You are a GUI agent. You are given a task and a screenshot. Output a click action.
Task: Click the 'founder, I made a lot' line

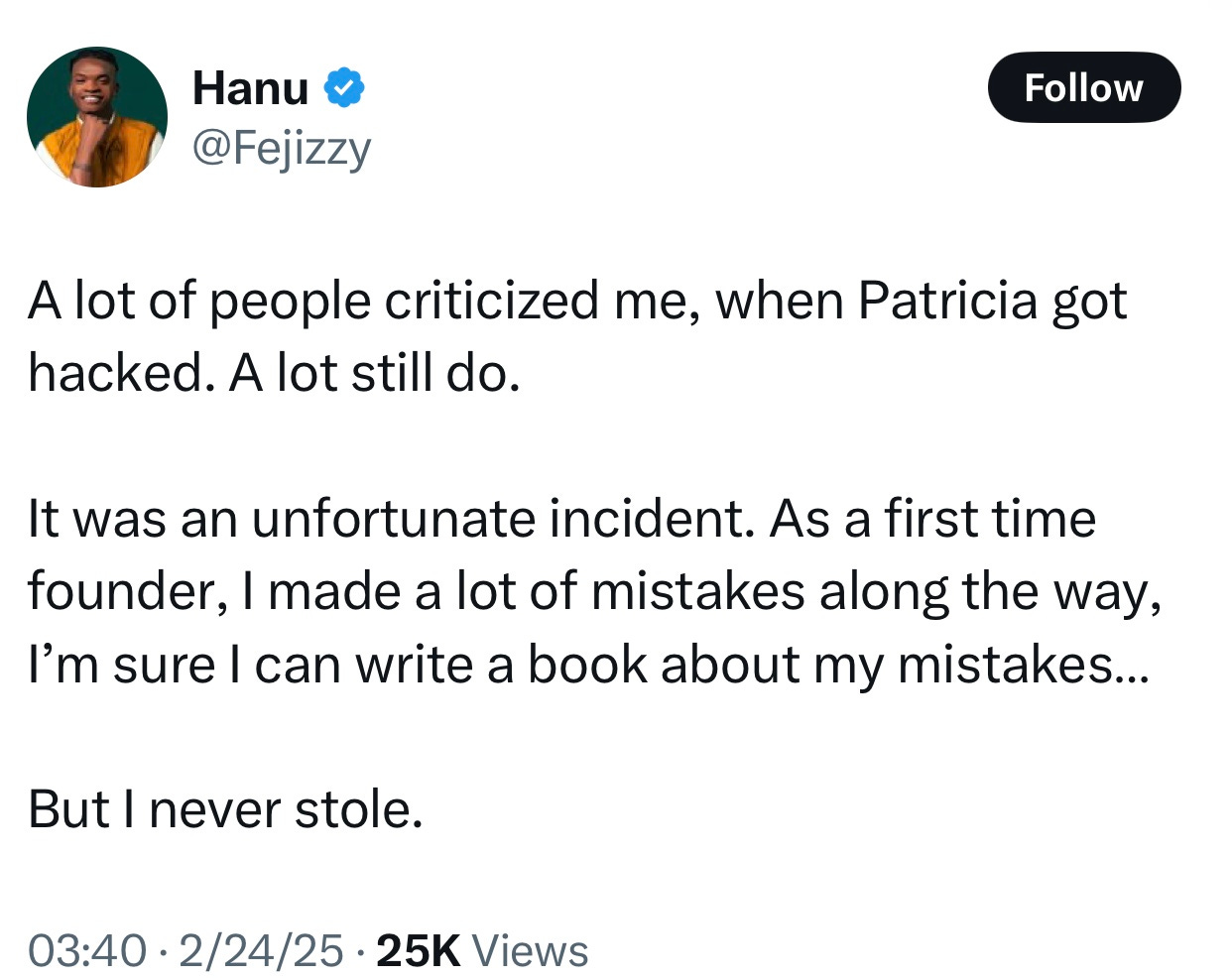(594, 592)
